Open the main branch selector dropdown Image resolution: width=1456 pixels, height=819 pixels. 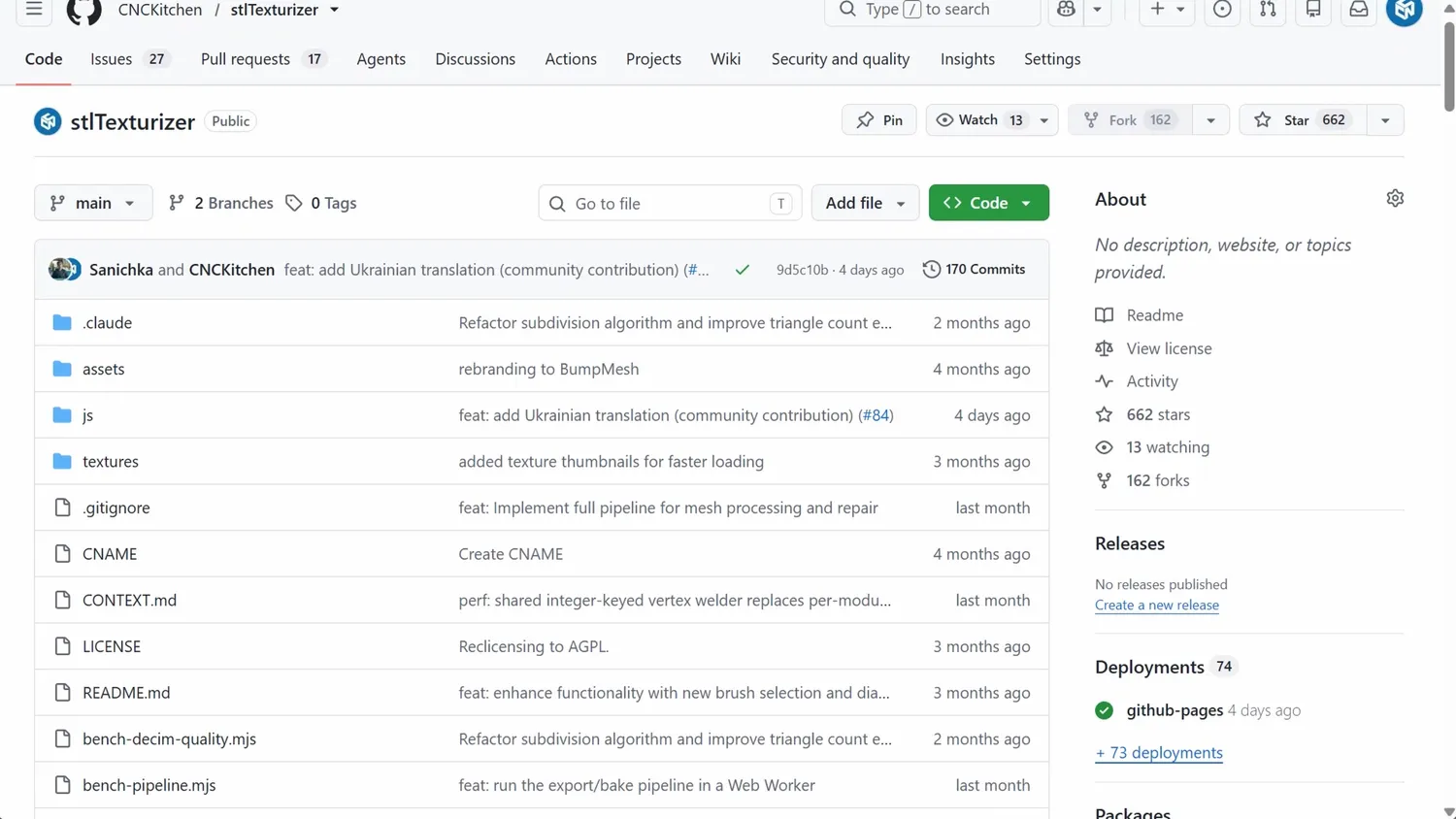pos(93,203)
